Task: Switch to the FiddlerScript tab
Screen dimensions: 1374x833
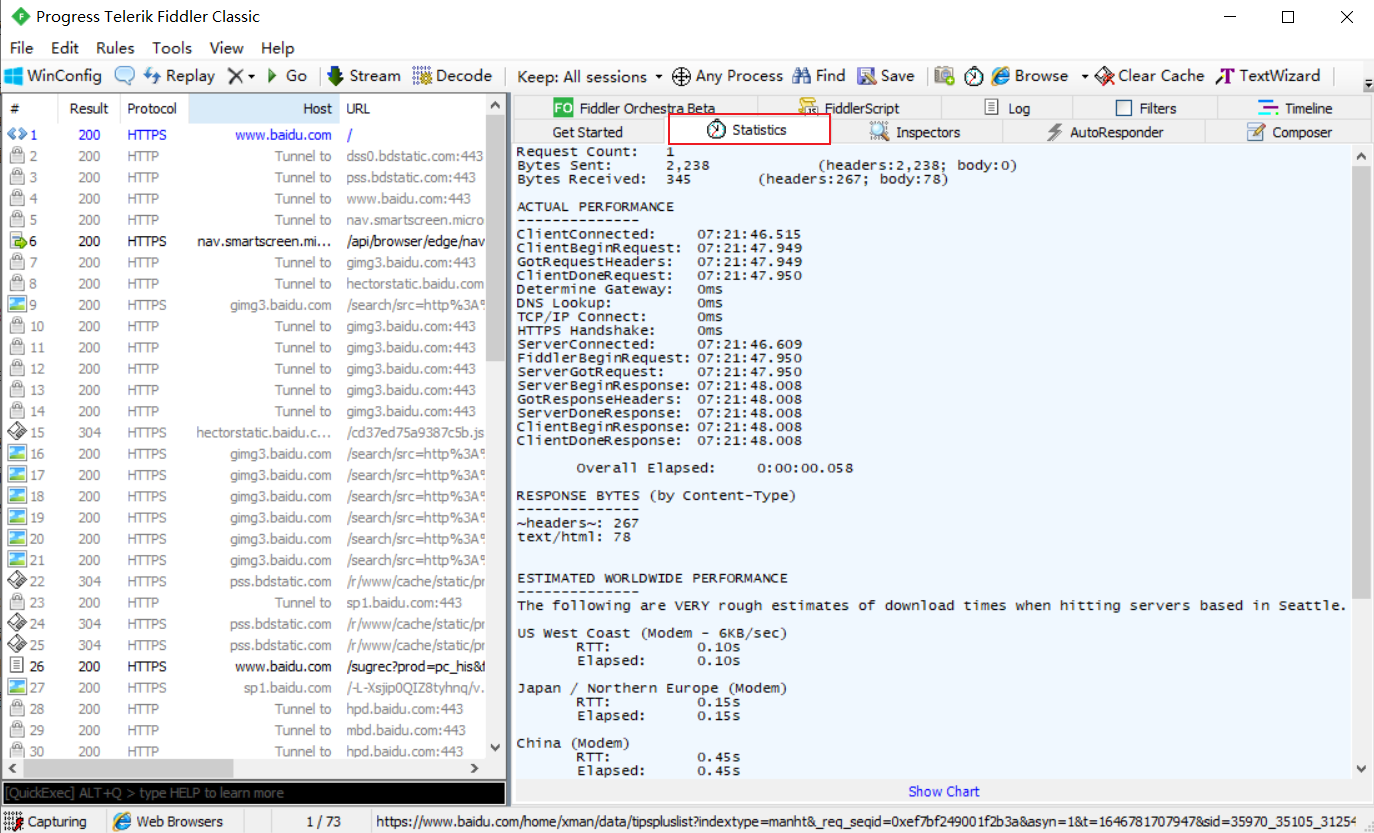Action: (x=849, y=108)
